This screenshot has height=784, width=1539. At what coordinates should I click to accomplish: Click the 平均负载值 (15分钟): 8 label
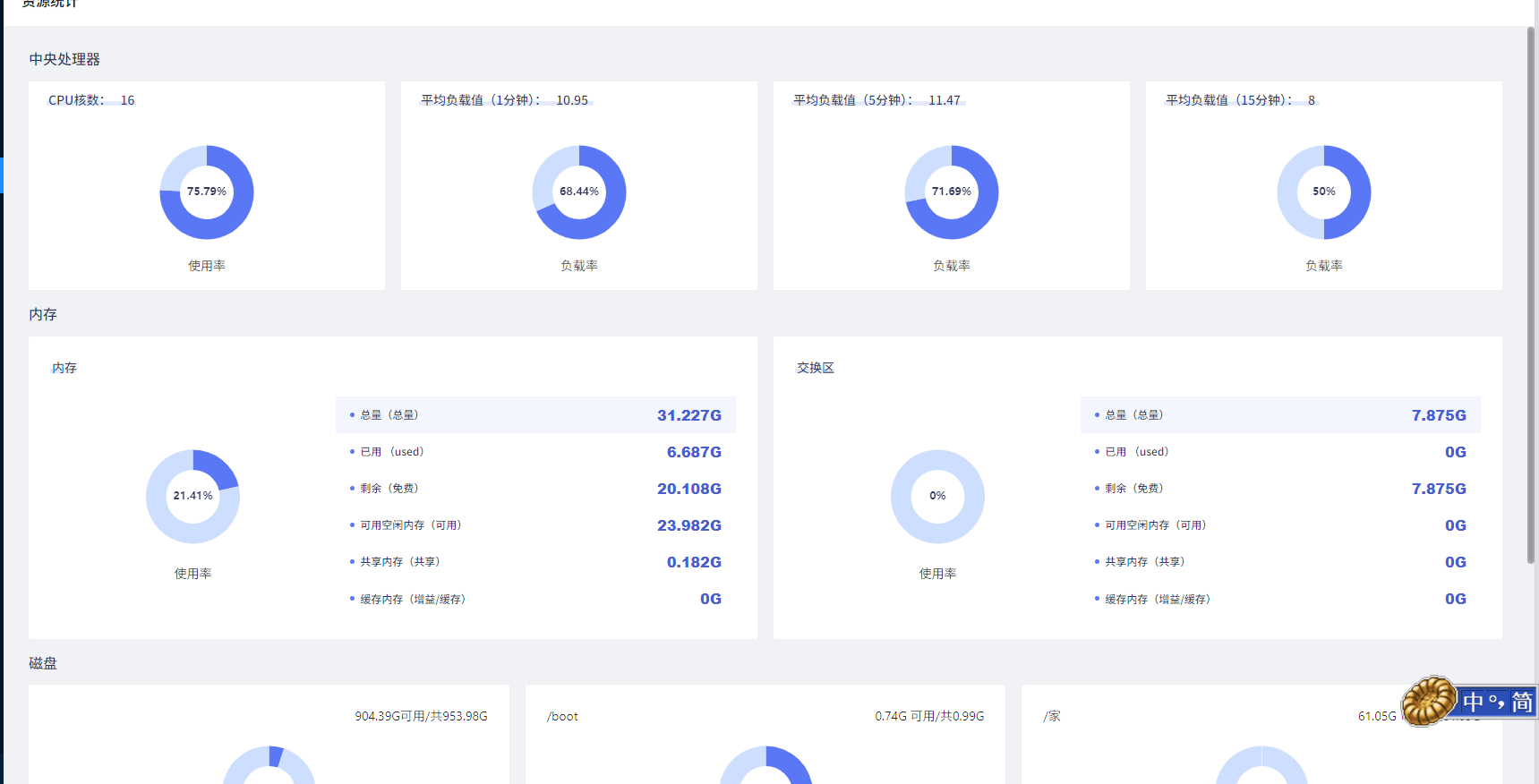[1241, 100]
